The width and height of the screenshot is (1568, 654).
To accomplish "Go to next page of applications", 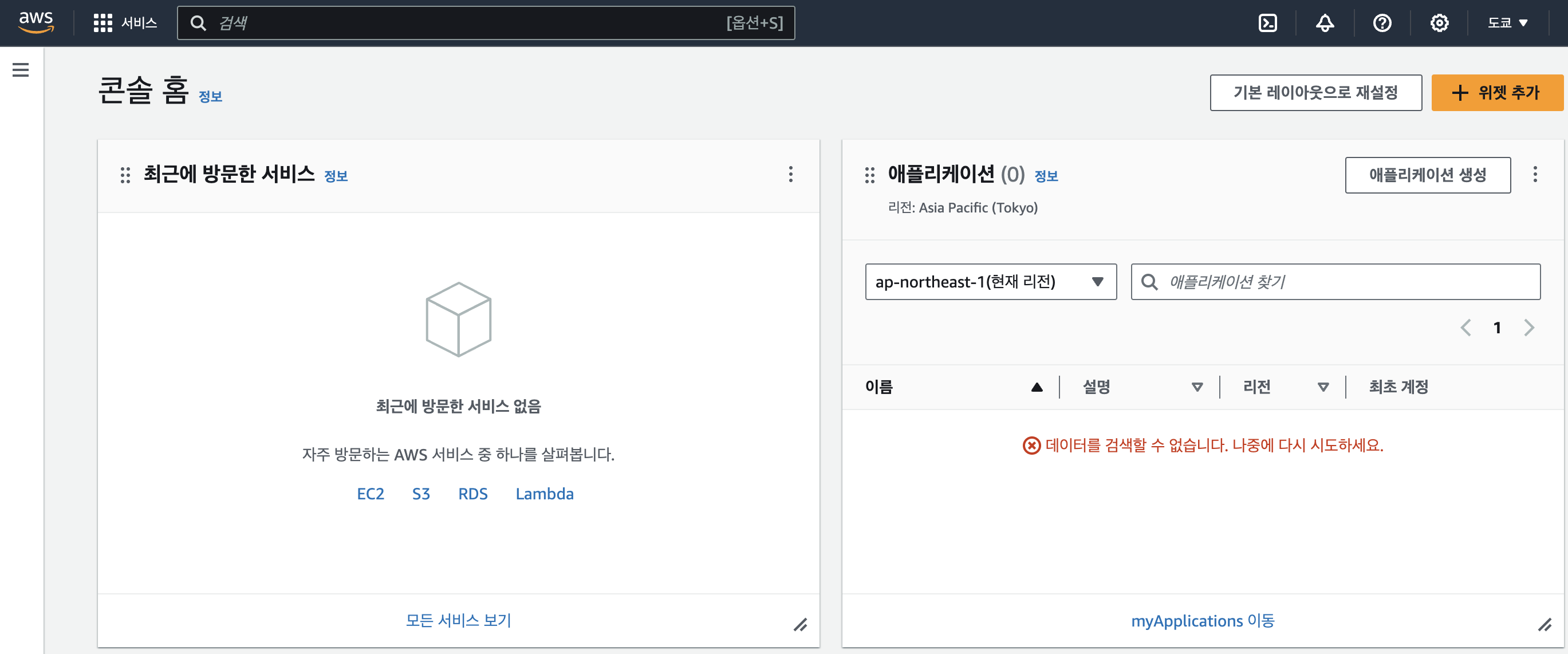I will pyautogui.click(x=1528, y=328).
